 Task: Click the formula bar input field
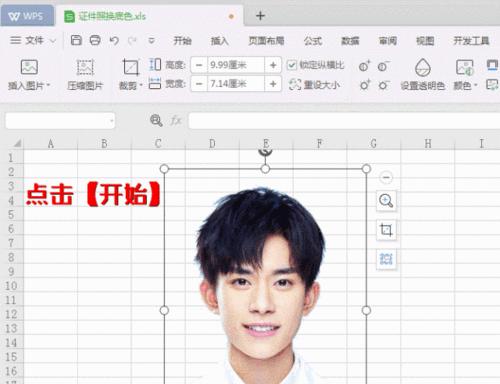(x=344, y=120)
